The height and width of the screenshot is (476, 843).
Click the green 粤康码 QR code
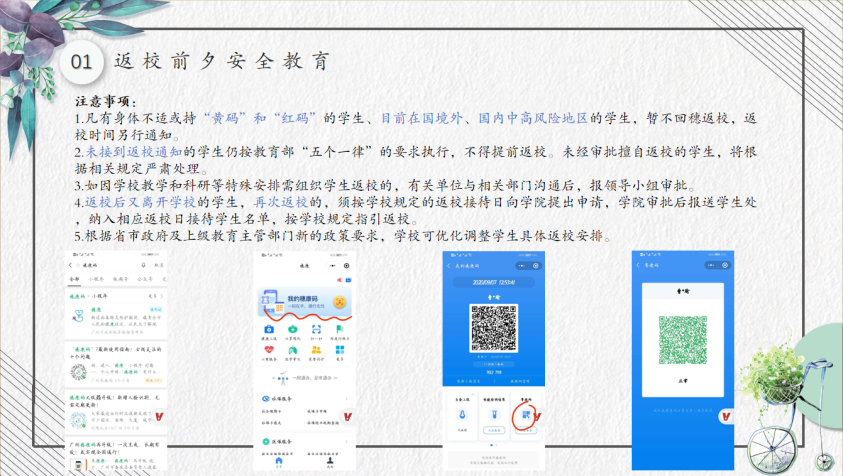(x=681, y=341)
